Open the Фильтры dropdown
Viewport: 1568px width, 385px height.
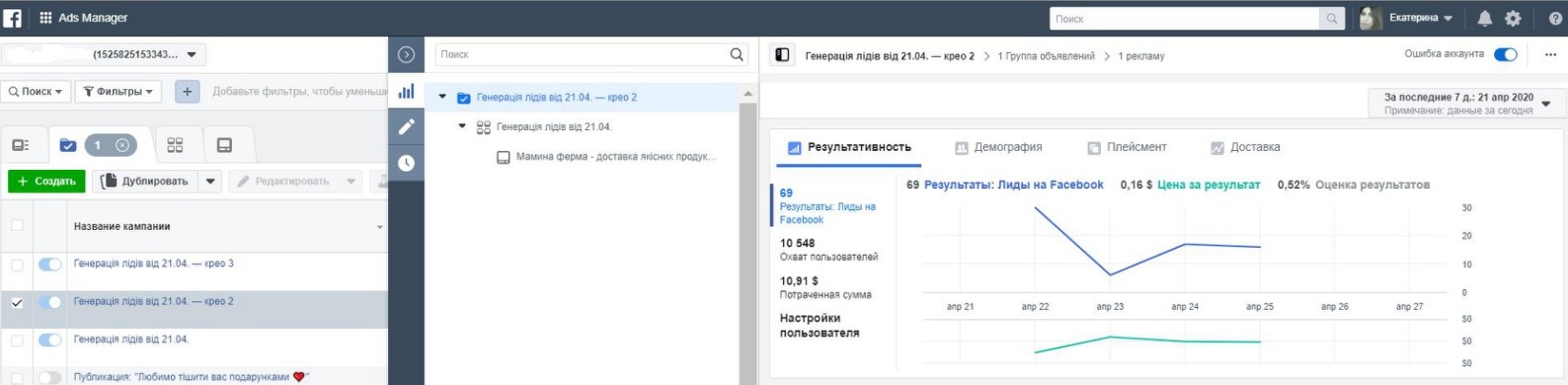118,92
